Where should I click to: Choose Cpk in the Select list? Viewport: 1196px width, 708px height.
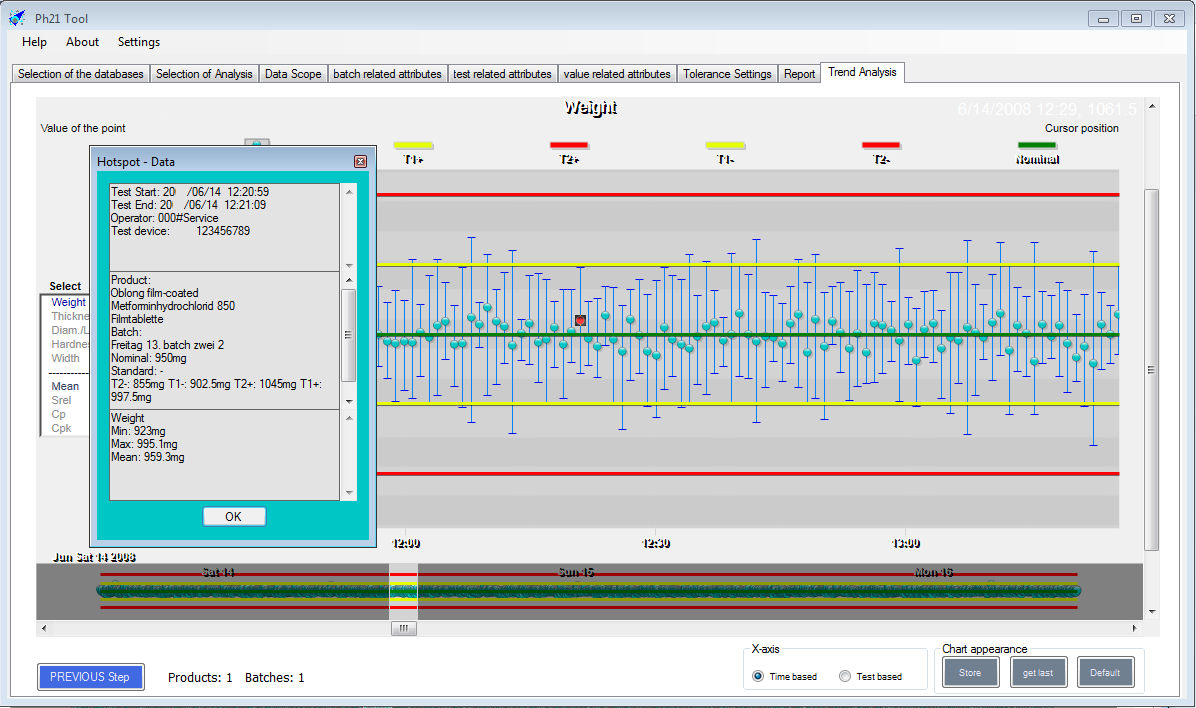pyautogui.click(x=61, y=428)
